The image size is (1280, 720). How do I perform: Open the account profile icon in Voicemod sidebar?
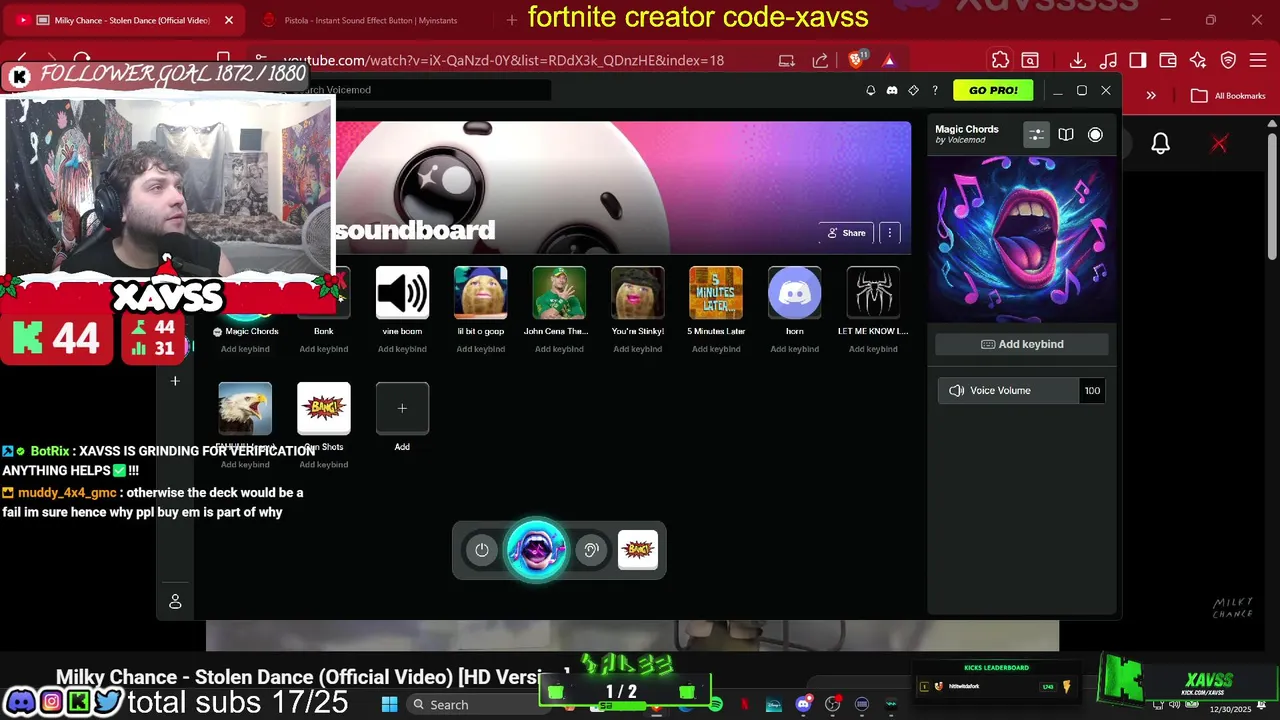[175, 602]
